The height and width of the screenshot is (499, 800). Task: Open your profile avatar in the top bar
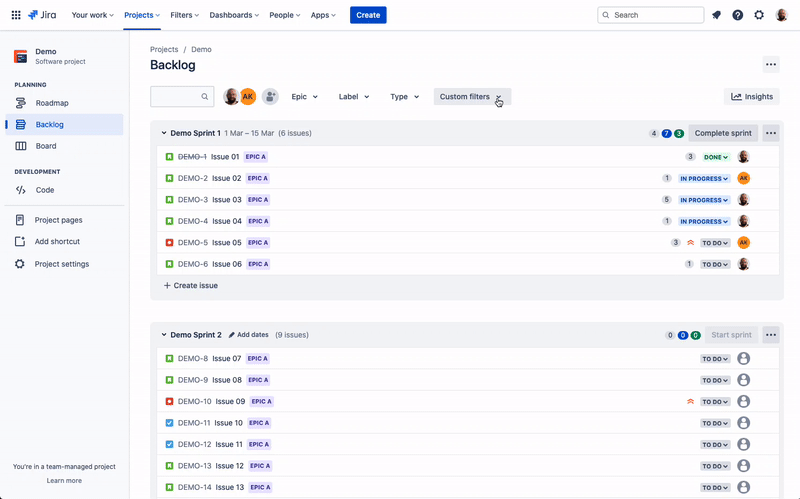pyautogui.click(x=781, y=15)
